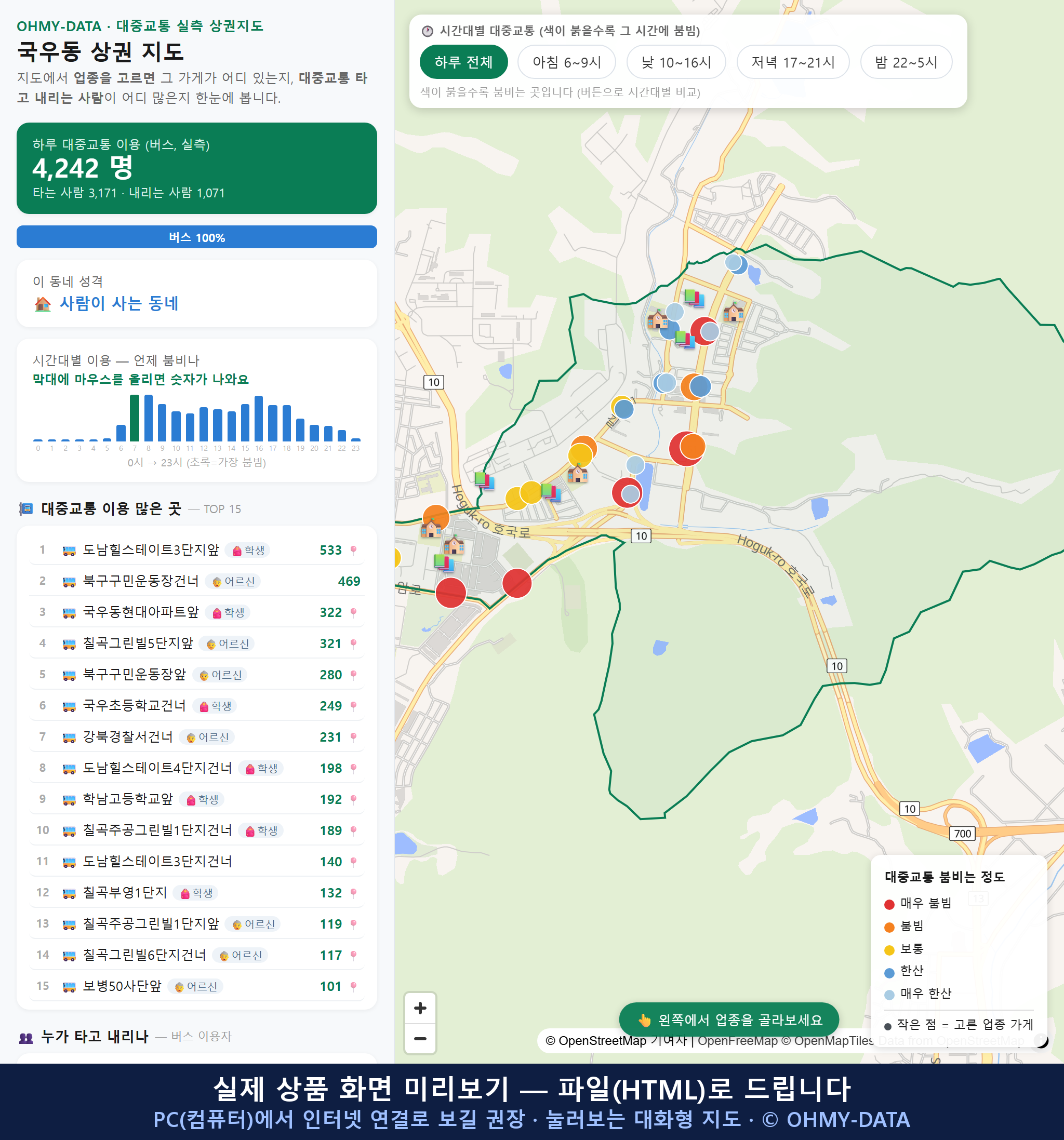Click the 어르신 tag on 북구구민운동장건너

pyautogui.click(x=233, y=582)
